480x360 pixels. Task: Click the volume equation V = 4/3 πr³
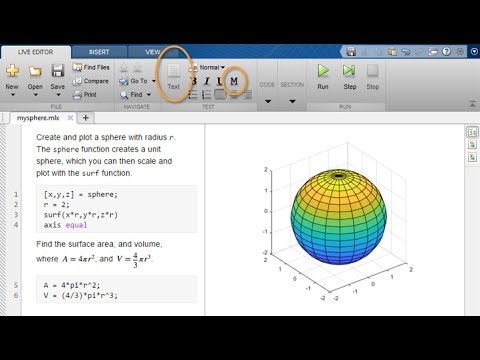click(134, 260)
